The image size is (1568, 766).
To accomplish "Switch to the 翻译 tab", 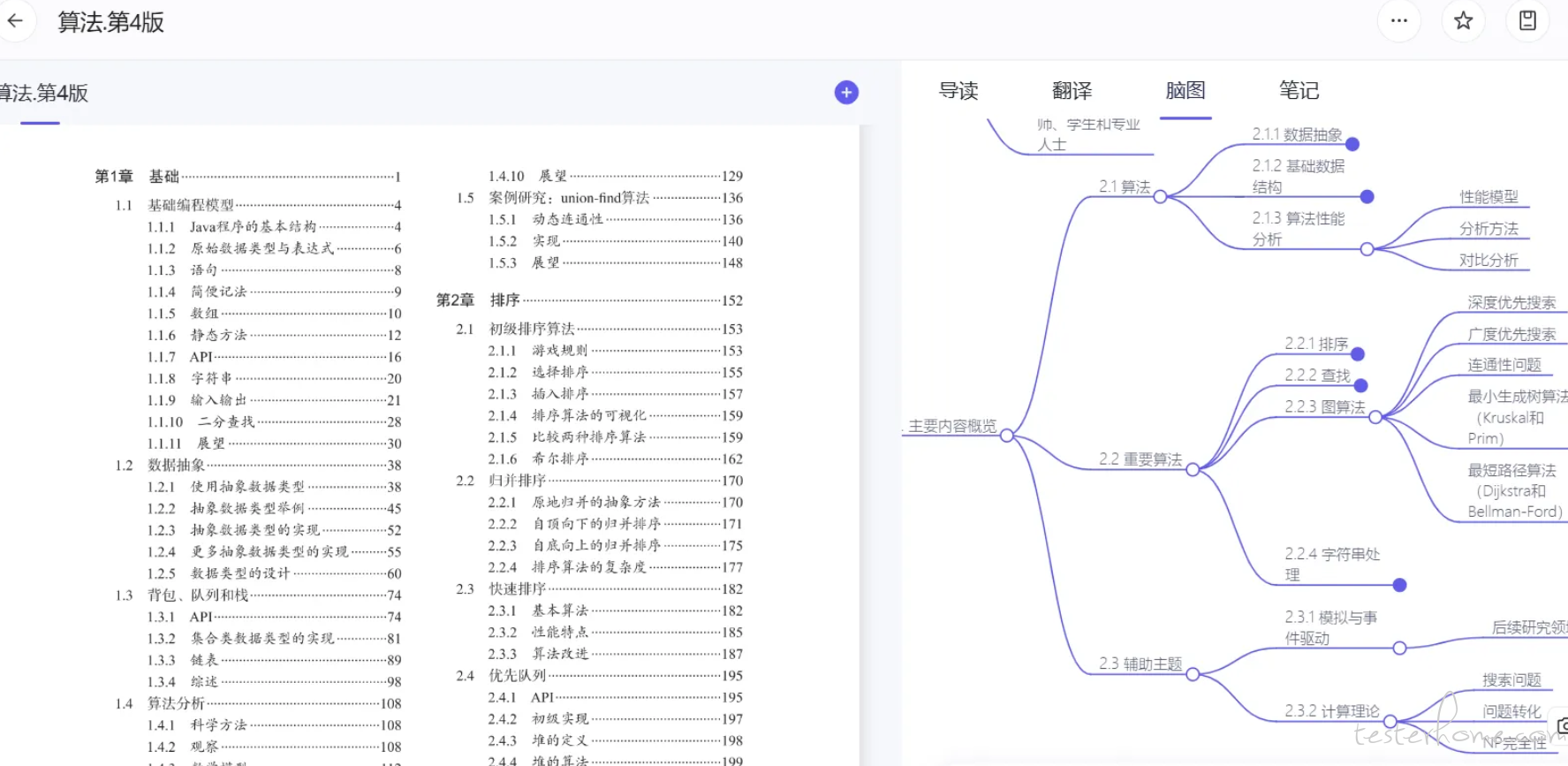I will click(x=1072, y=90).
